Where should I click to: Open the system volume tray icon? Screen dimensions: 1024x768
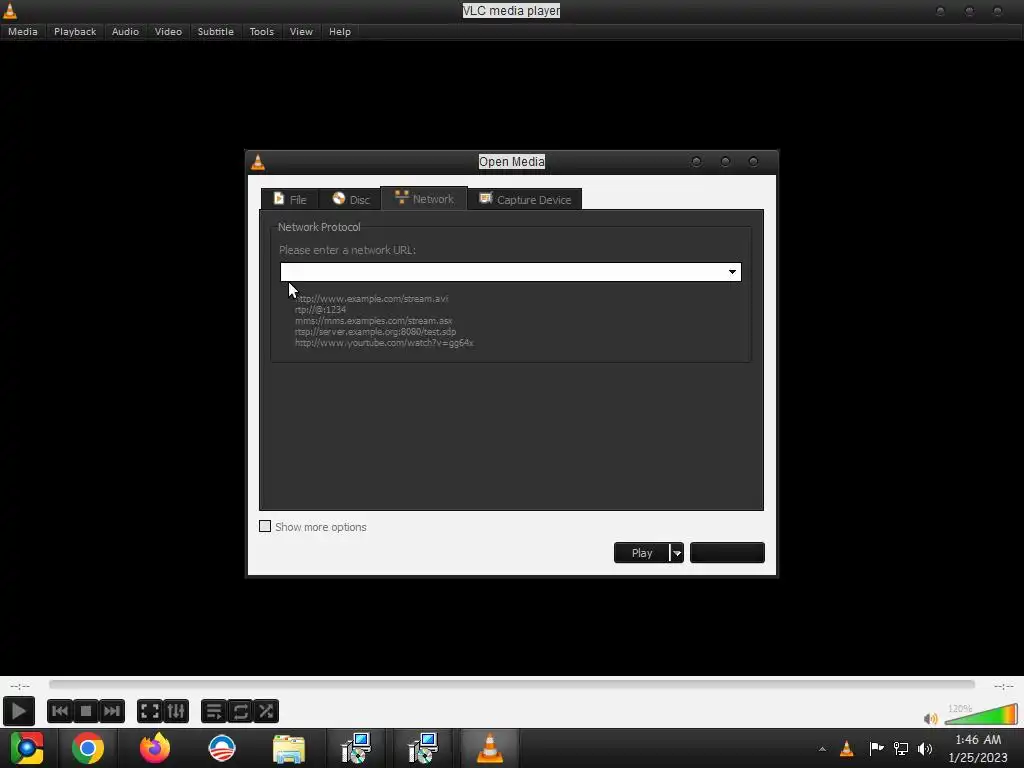pos(925,748)
